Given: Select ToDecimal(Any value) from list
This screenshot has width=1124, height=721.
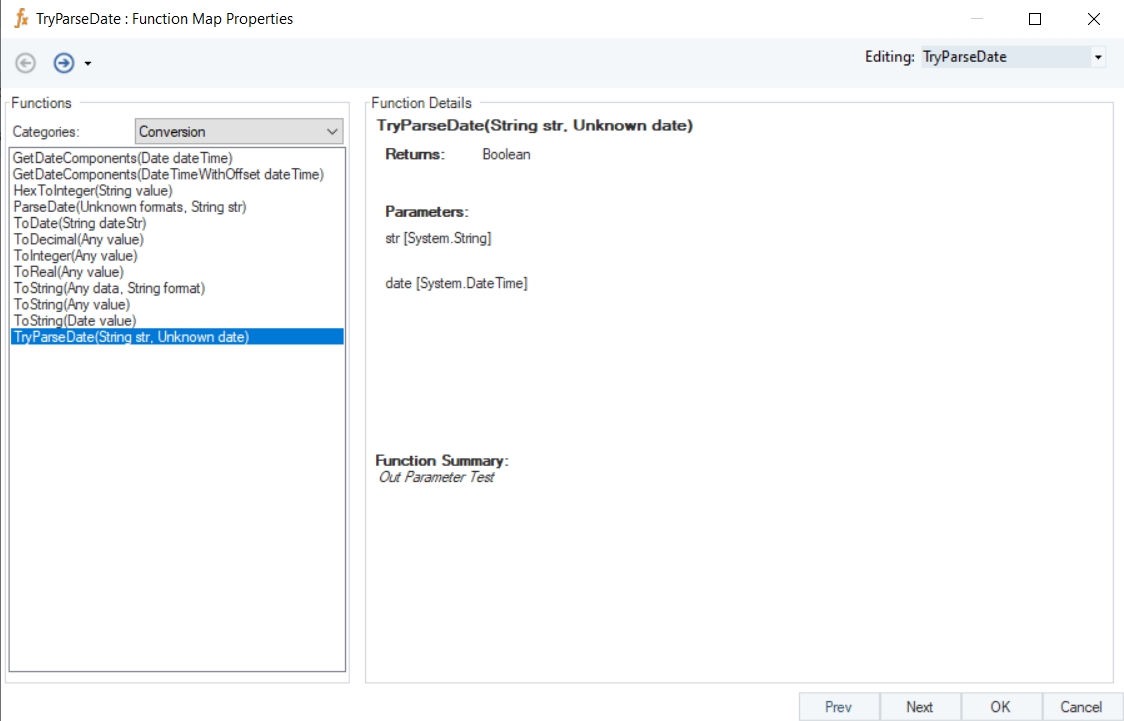Looking at the screenshot, I should click(x=79, y=239).
